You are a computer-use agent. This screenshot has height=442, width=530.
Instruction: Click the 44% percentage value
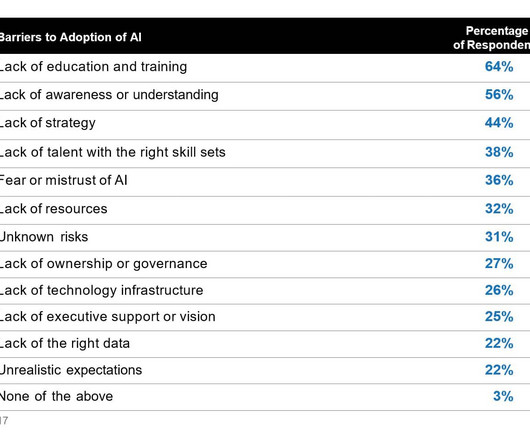tap(499, 123)
